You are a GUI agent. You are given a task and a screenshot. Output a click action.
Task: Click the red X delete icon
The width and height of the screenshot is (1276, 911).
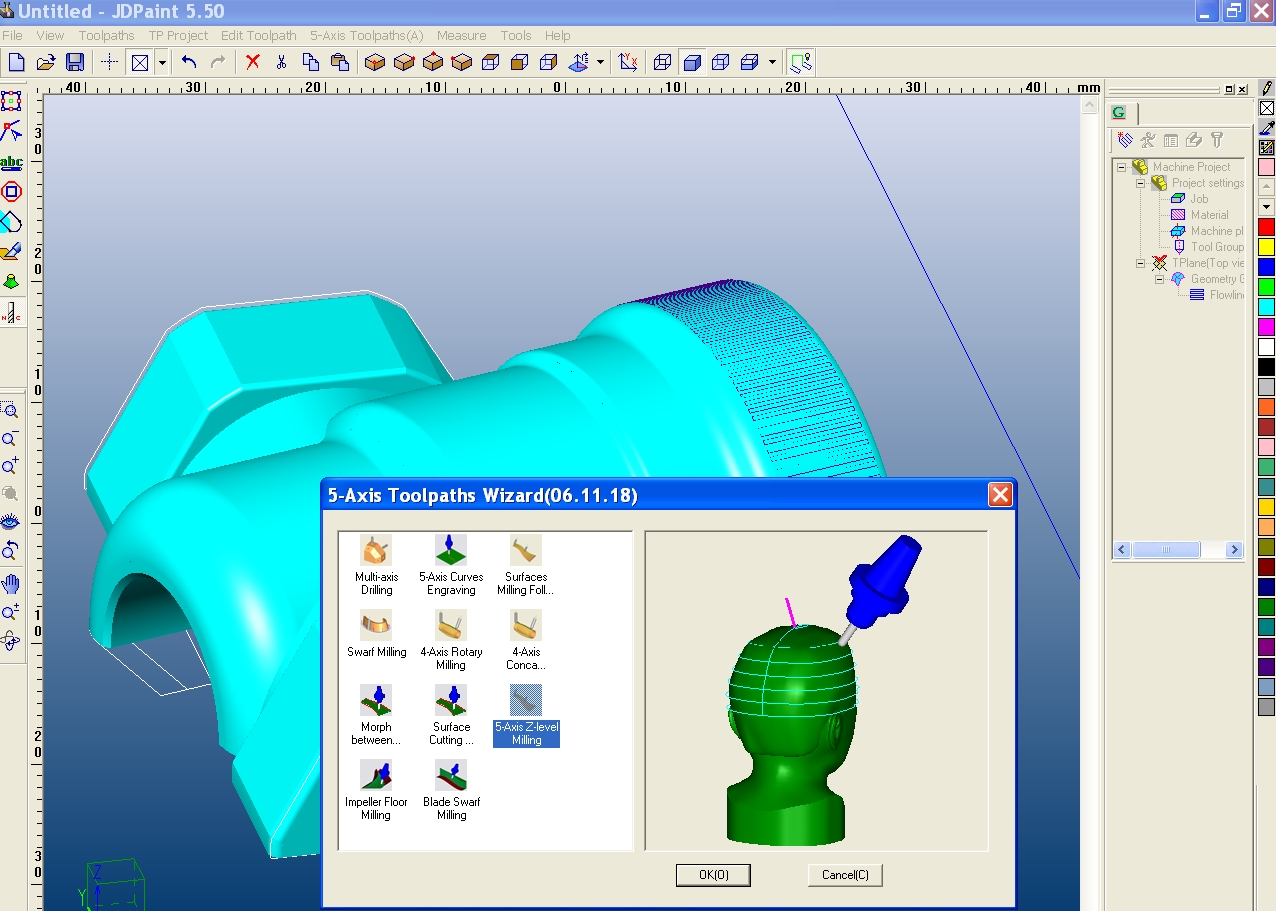253,62
